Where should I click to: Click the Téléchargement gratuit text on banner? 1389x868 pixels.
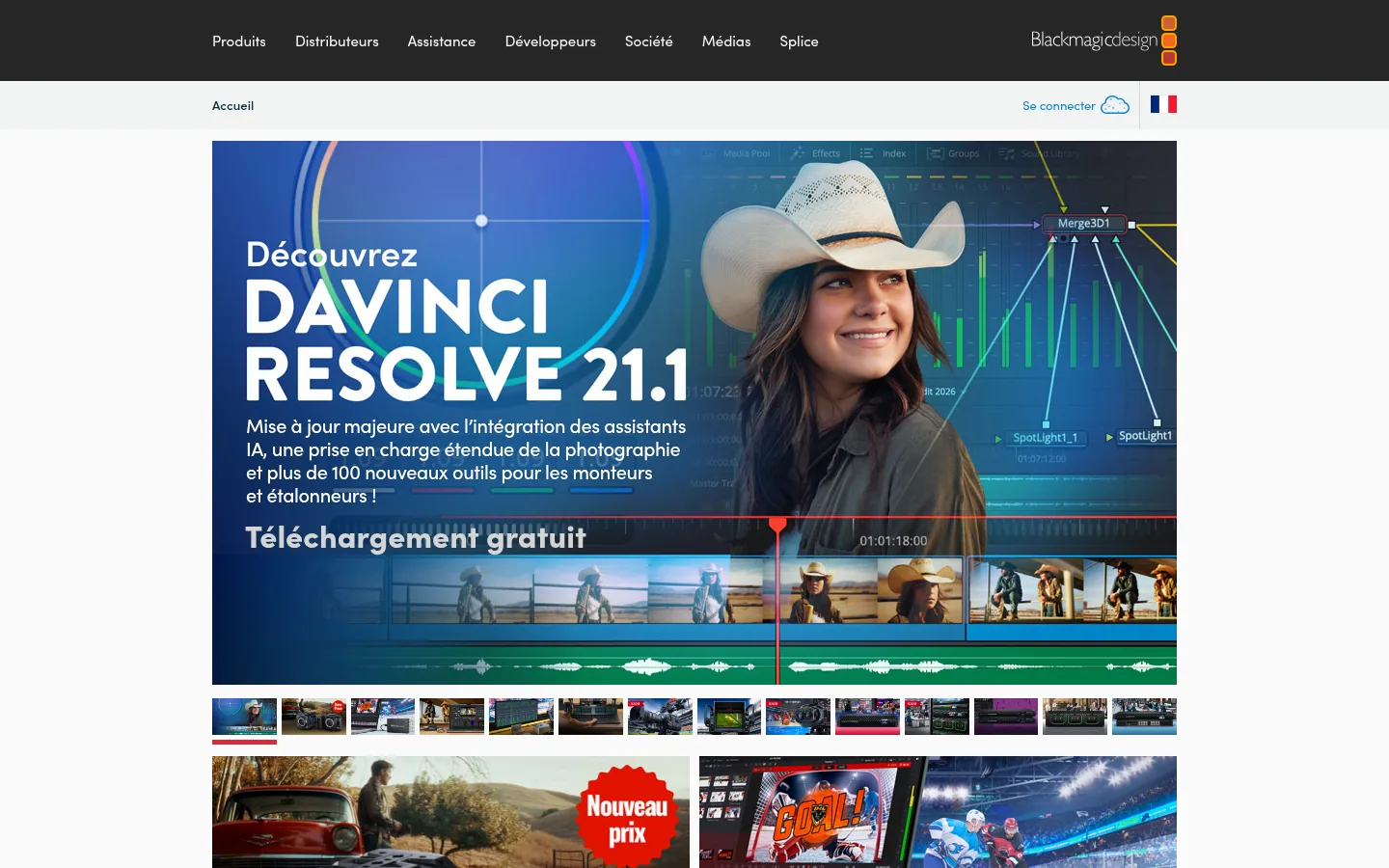[416, 537]
